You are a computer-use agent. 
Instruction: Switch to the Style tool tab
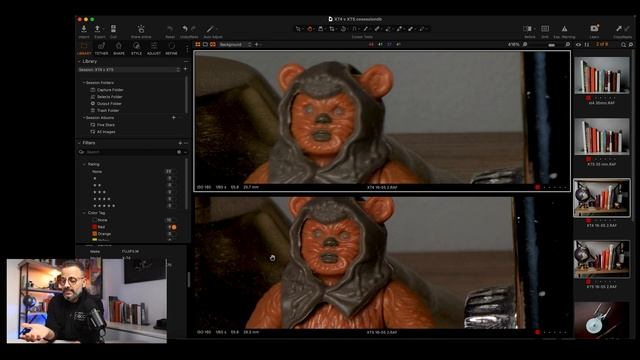pyautogui.click(x=136, y=48)
